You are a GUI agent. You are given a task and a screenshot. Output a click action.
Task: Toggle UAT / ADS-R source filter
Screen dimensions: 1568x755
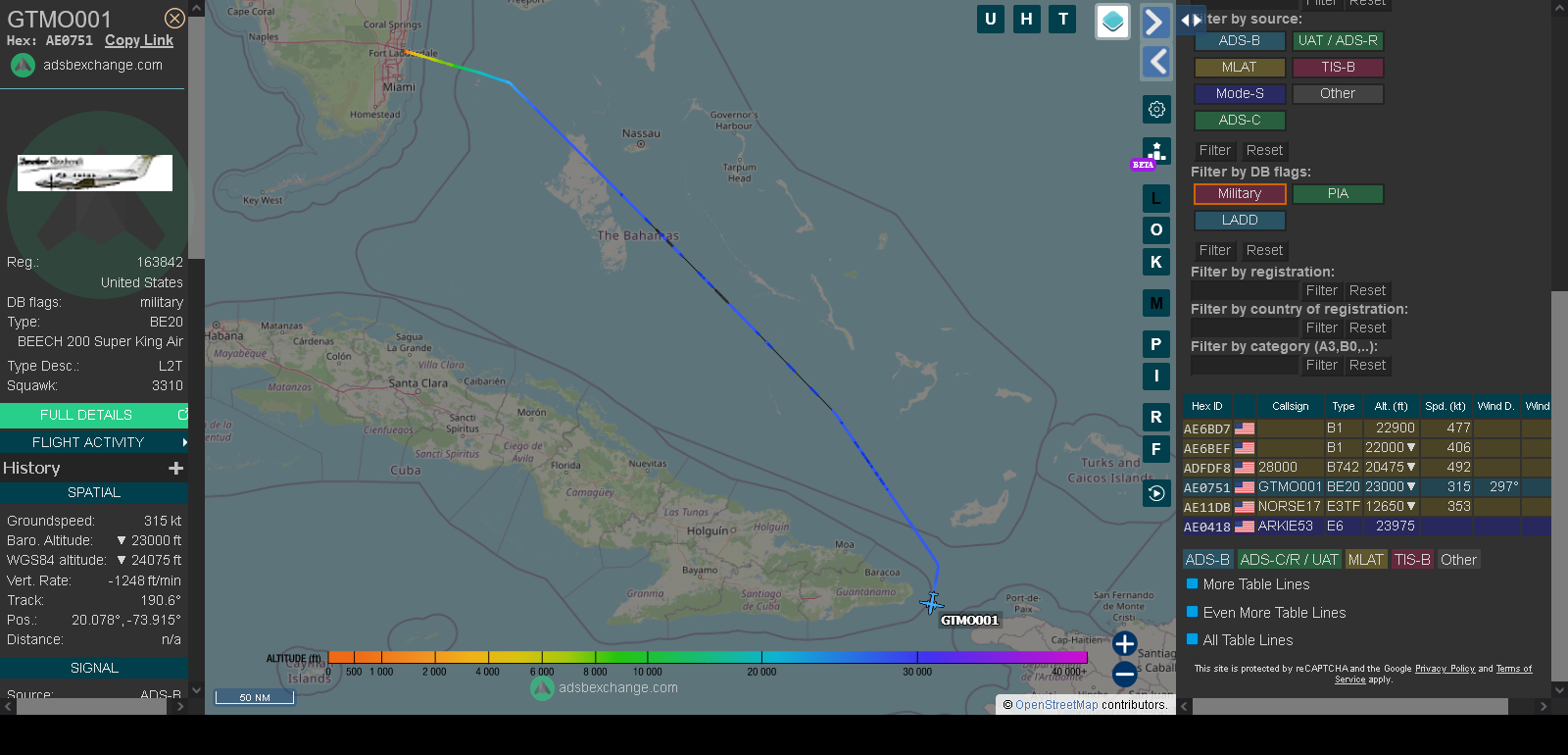(x=1338, y=40)
